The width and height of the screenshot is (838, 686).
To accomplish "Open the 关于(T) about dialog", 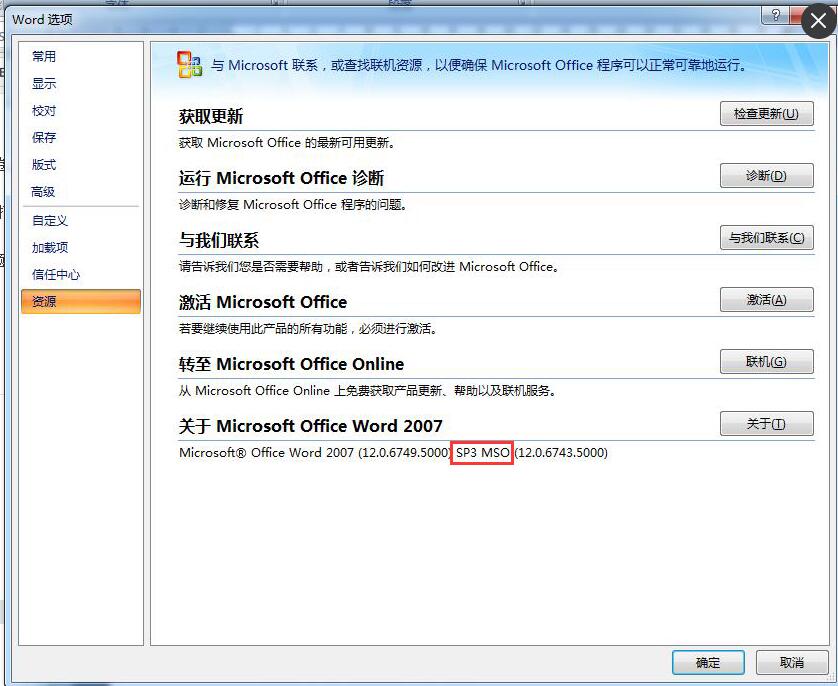I will (x=766, y=424).
